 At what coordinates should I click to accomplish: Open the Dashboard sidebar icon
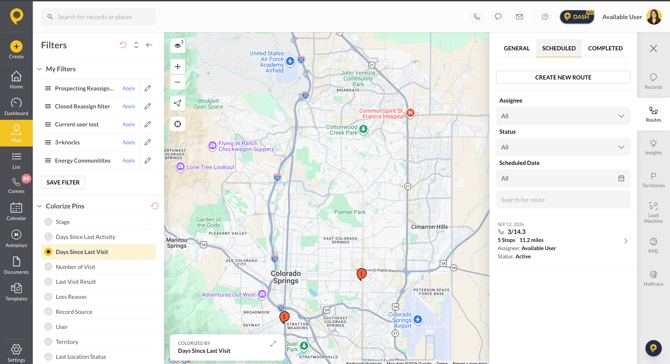(x=16, y=106)
